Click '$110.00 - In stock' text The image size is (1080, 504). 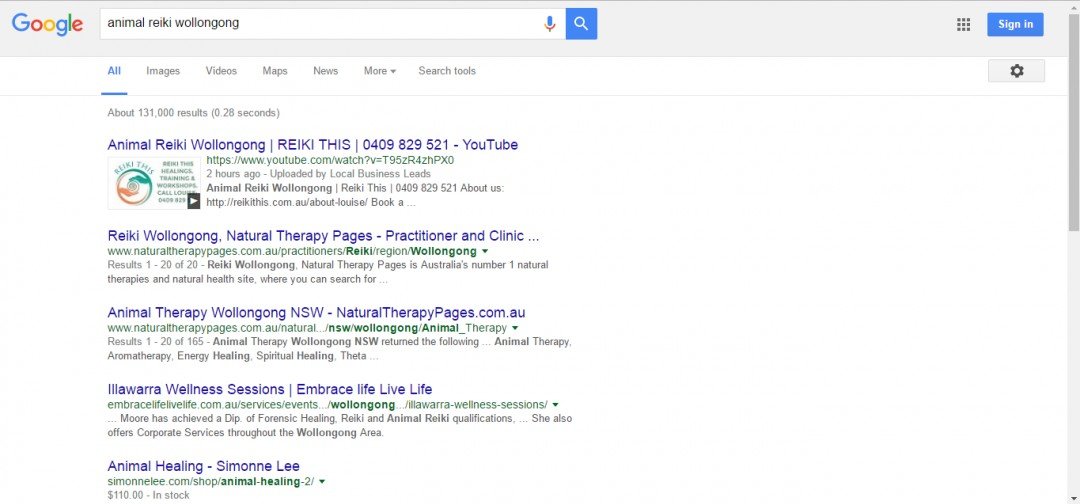click(148, 495)
